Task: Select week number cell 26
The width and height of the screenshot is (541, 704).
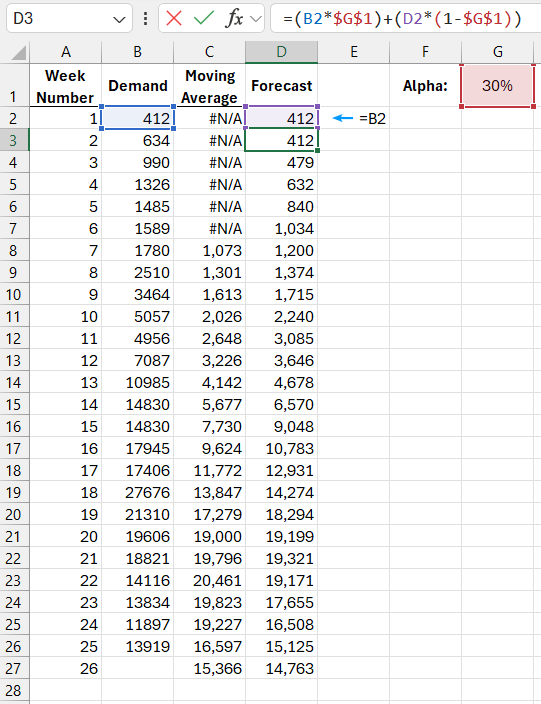Action: click(x=66, y=669)
